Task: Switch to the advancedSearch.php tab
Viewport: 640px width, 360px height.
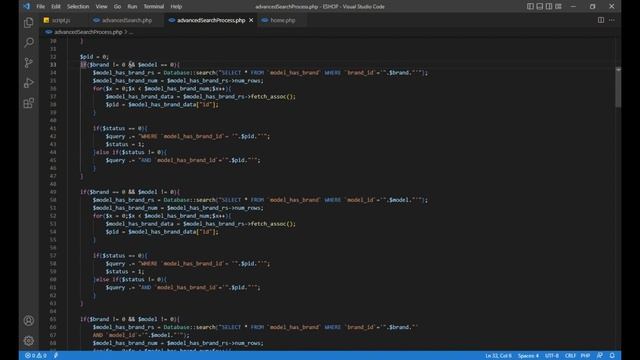Action: [x=127, y=20]
